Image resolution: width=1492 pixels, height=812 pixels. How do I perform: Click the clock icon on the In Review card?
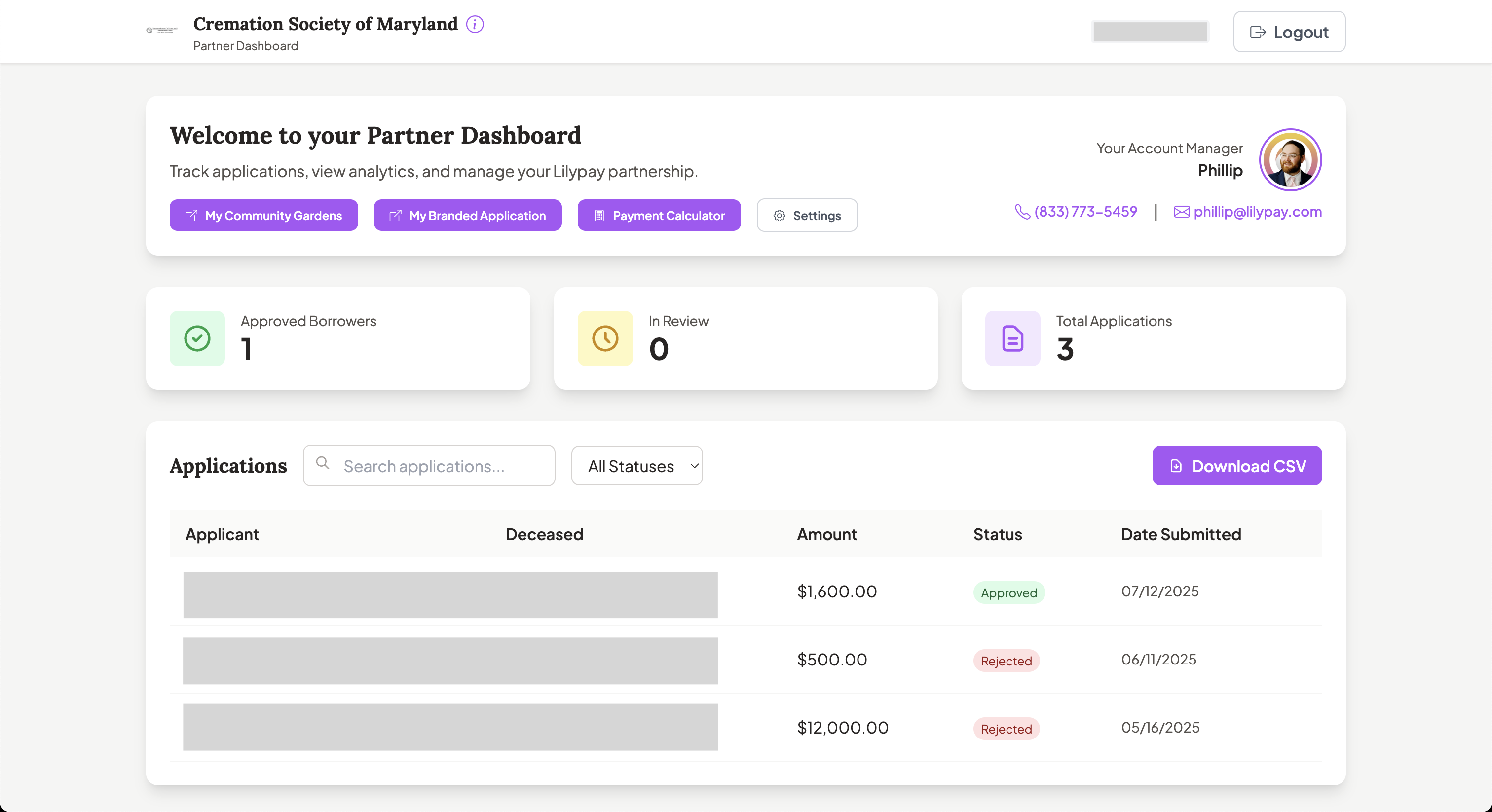click(605, 339)
